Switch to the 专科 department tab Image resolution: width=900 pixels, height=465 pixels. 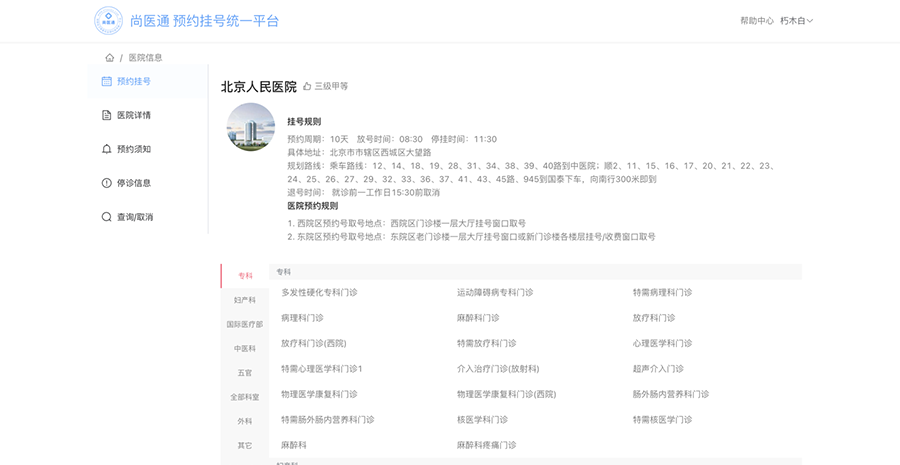(x=245, y=276)
